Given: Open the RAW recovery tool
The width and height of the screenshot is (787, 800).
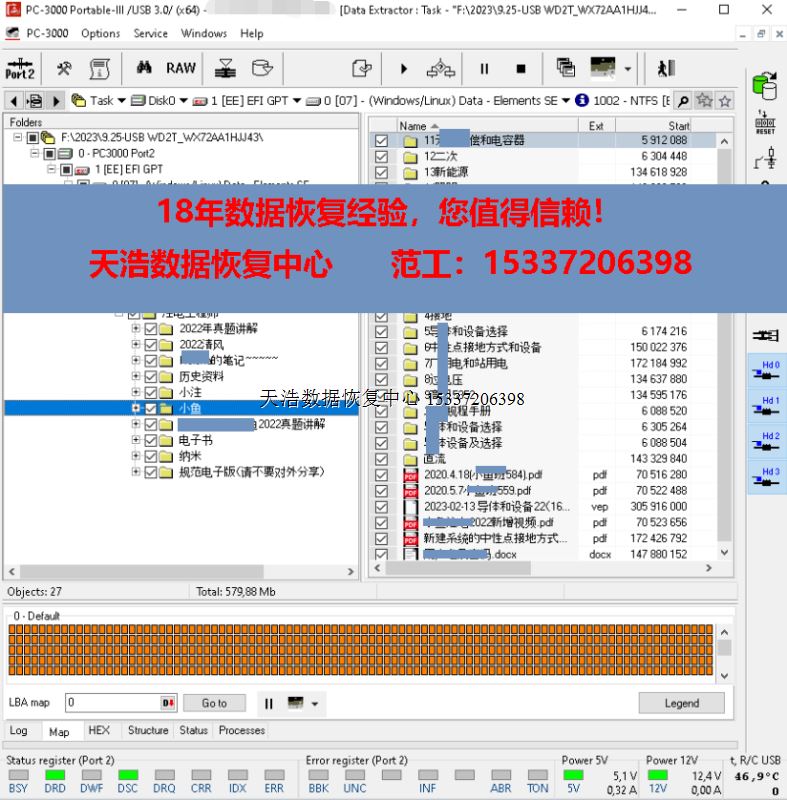Looking at the screenshot, I should click(x=181, y=68).
